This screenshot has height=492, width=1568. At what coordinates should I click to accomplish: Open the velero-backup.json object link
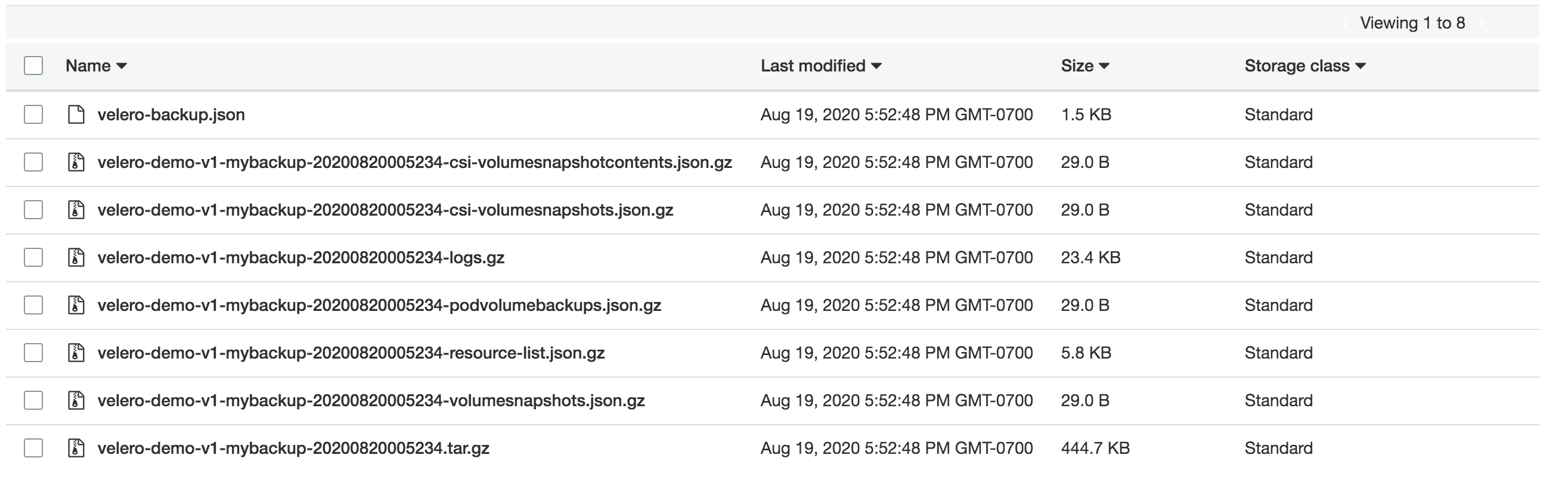[171, 114]
